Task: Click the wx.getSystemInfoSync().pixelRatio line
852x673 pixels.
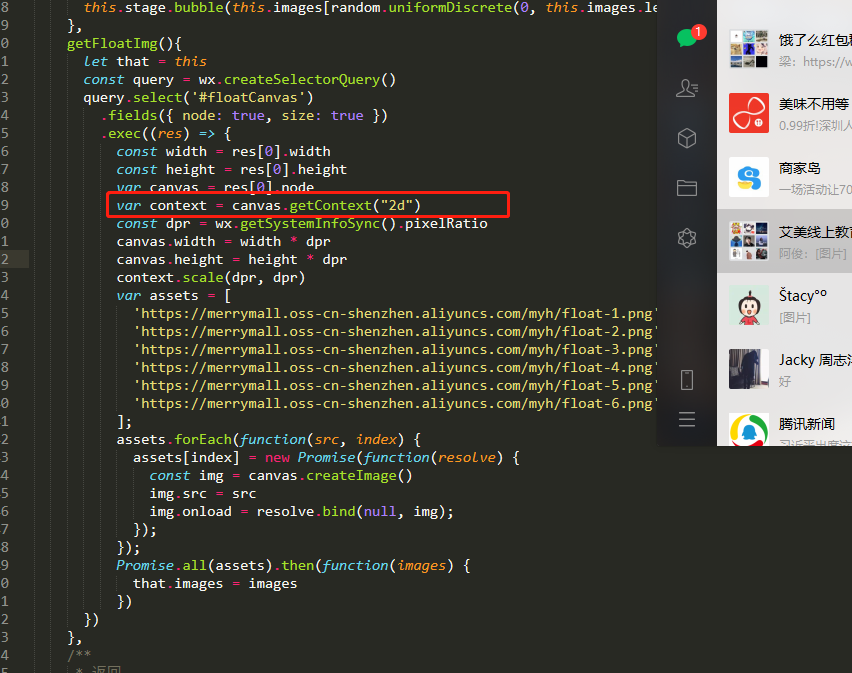Action: pyautogui.click(x=302, y=223)
